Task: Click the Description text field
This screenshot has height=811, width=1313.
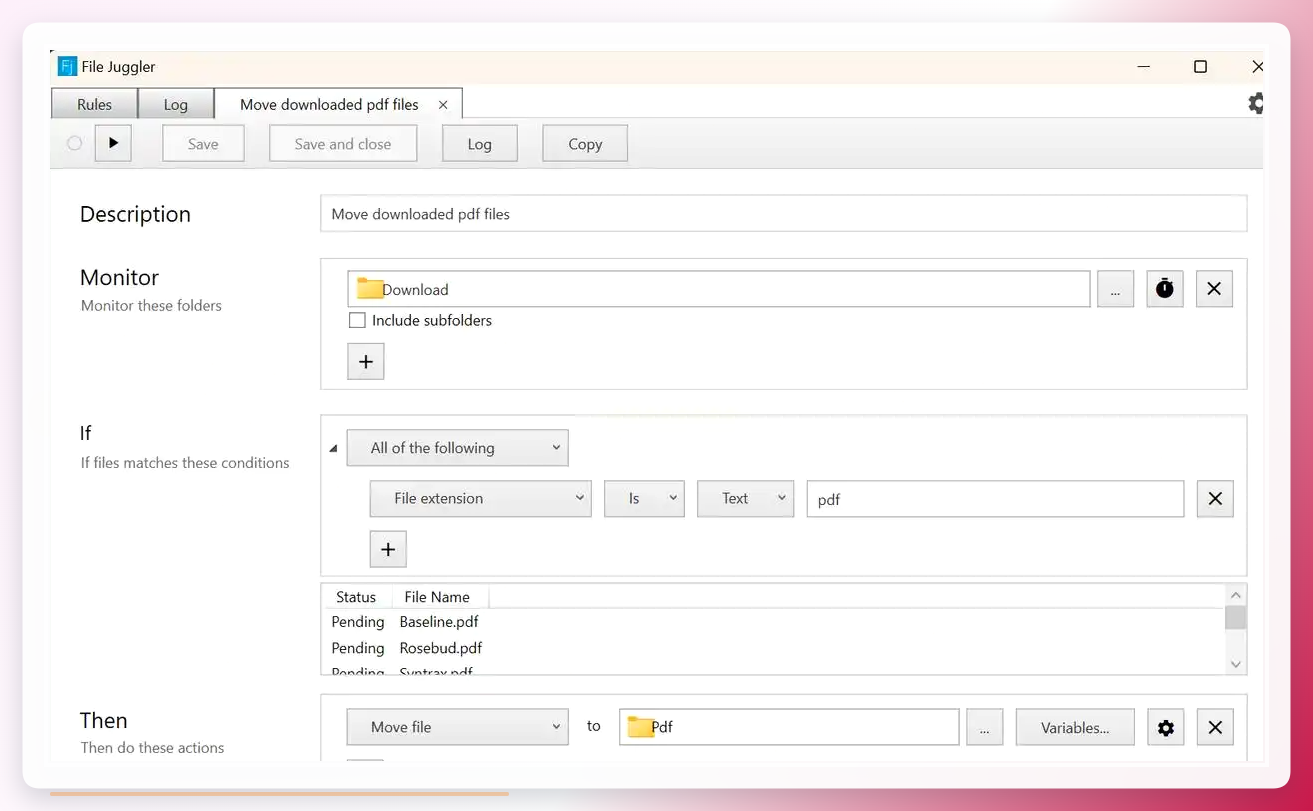Action: pyautogui.click(x=784, y=214)
